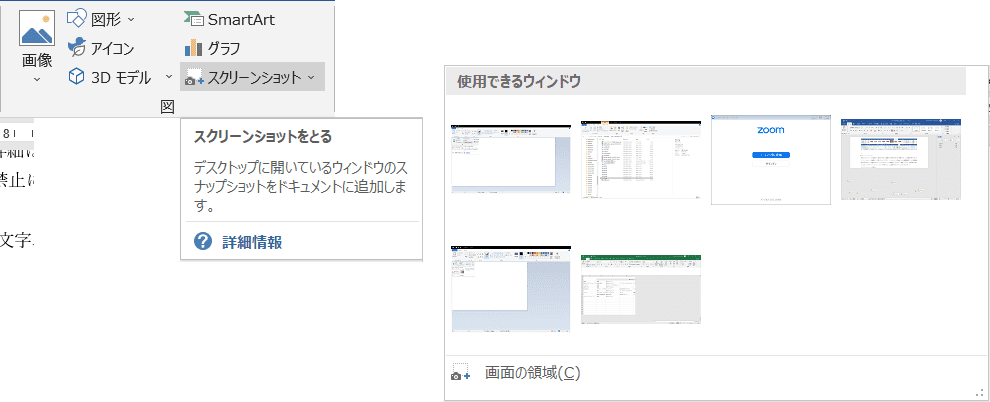Click the 3D モデル cube icon
The height and width of the screenshot is (402, 990).
click(77, 77)
